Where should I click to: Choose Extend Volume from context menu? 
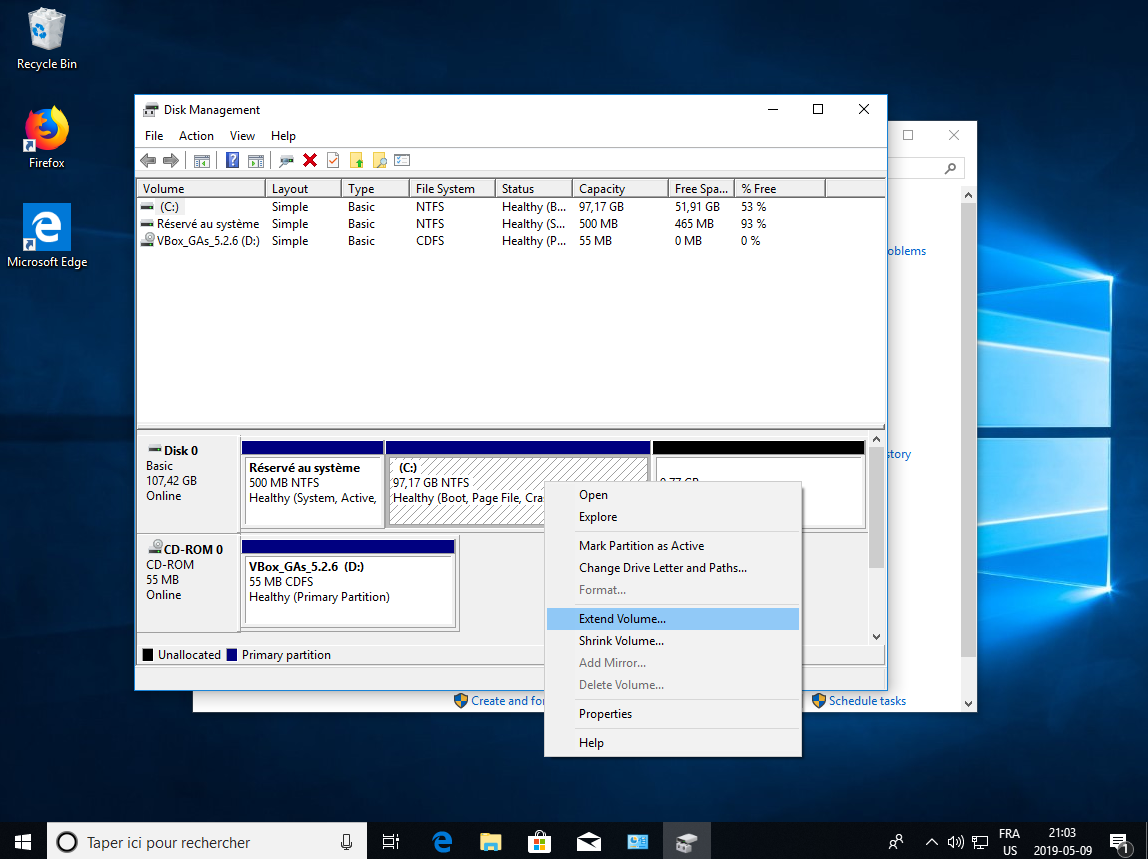point(622,619)
